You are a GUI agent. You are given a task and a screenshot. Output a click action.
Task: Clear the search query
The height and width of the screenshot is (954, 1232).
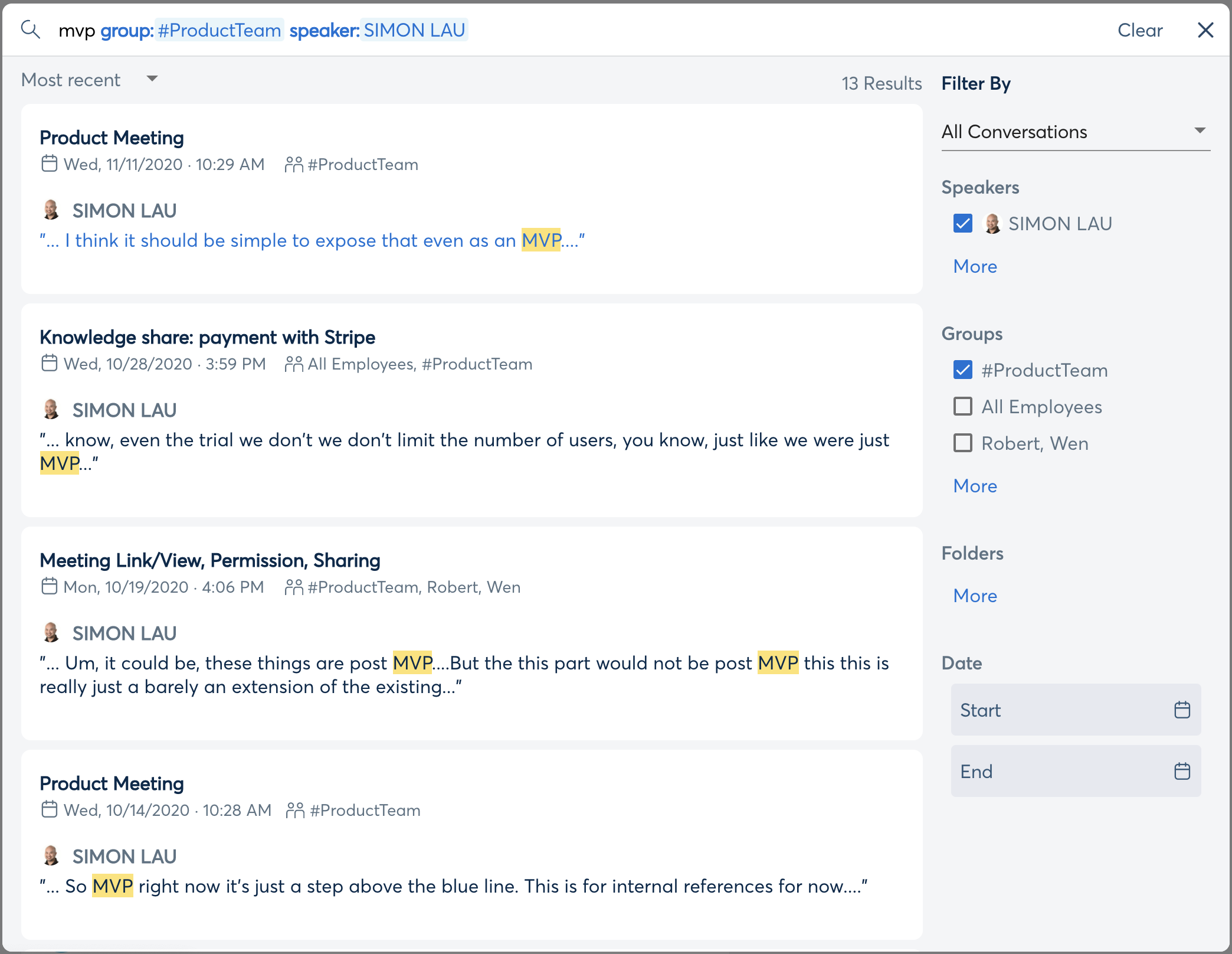pyautogui.click(x=1139, y=30)
